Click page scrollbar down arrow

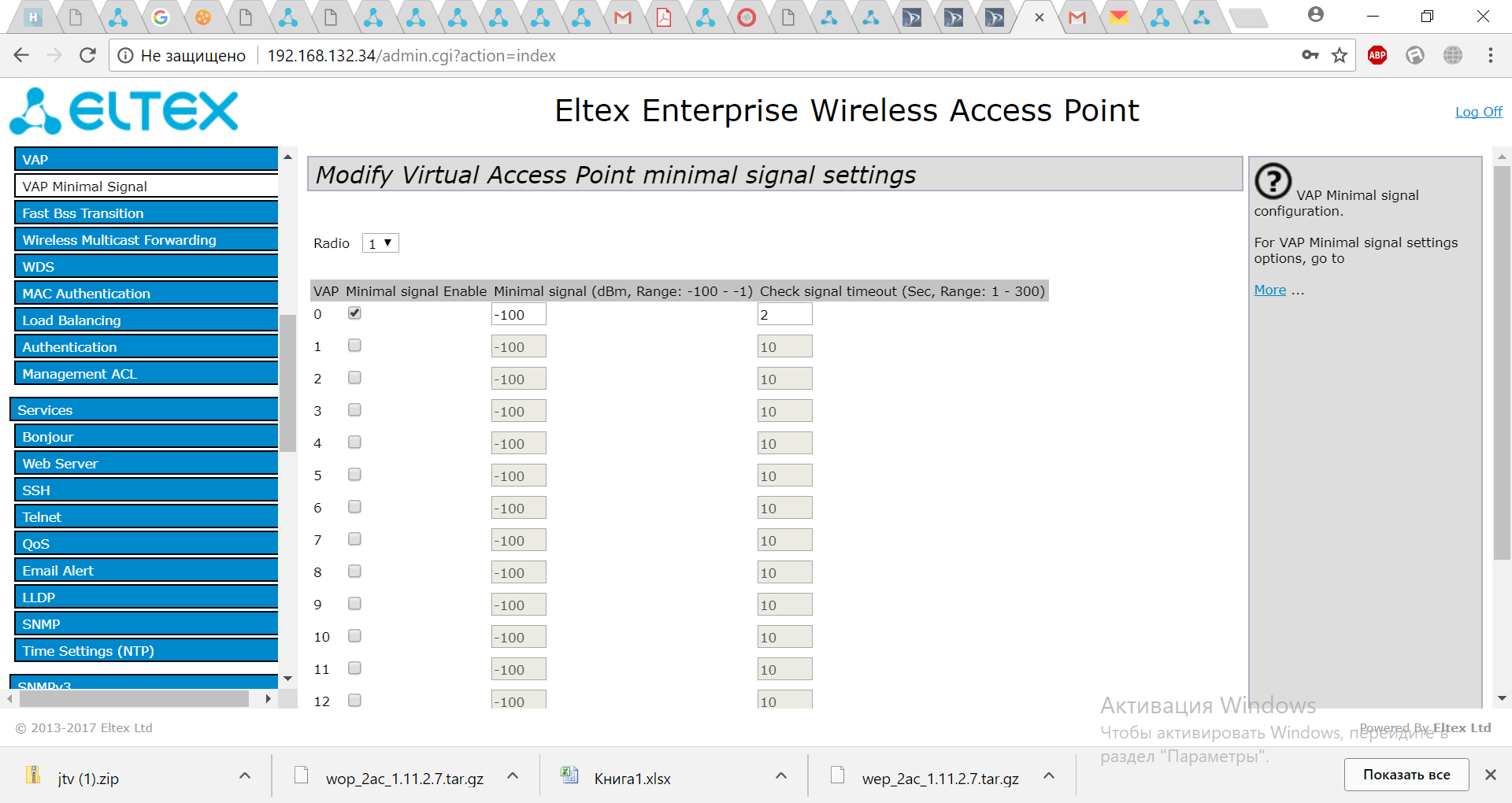tap(1502, 698)
